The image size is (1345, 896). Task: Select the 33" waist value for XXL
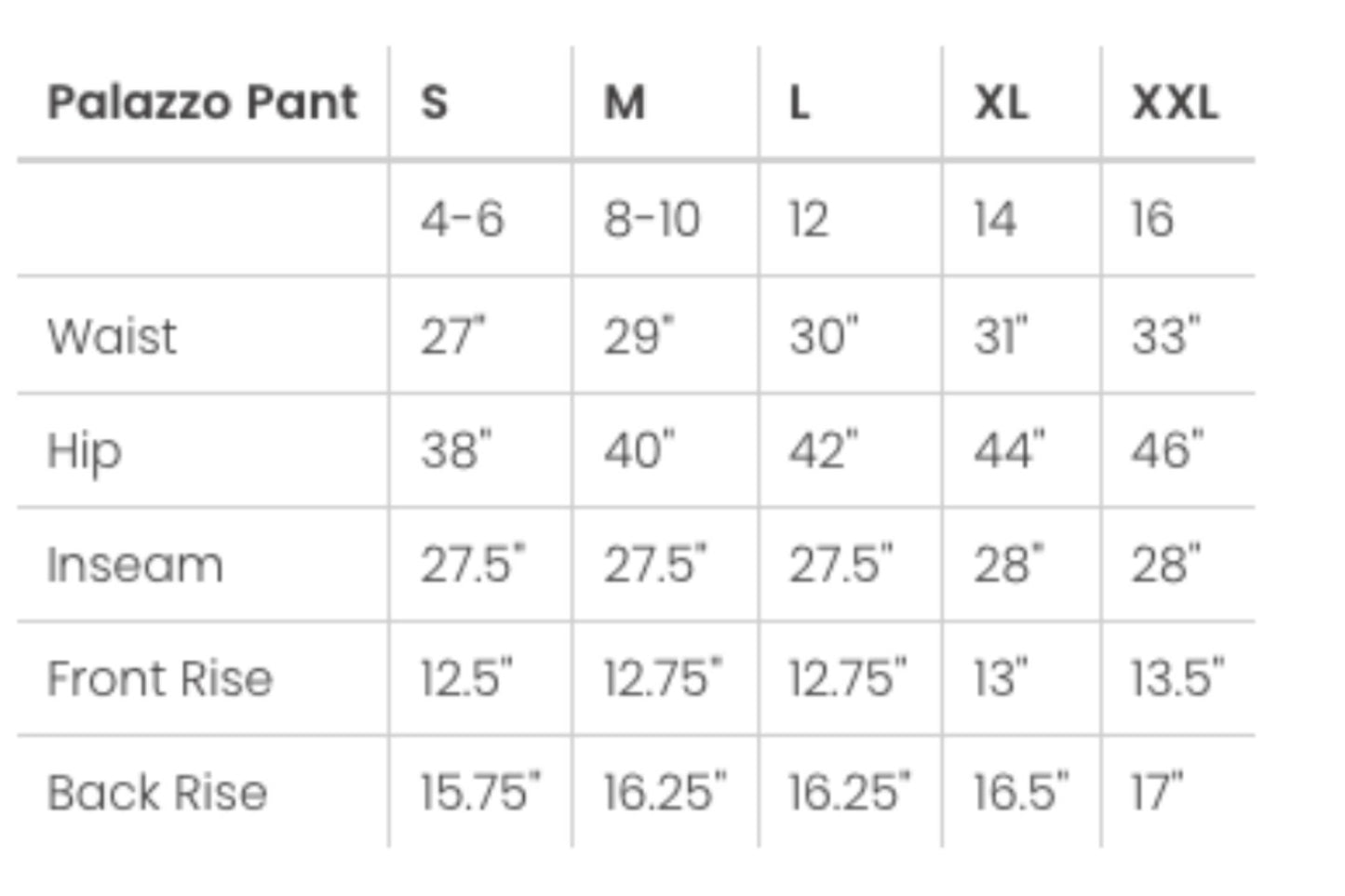[1165, 336]
